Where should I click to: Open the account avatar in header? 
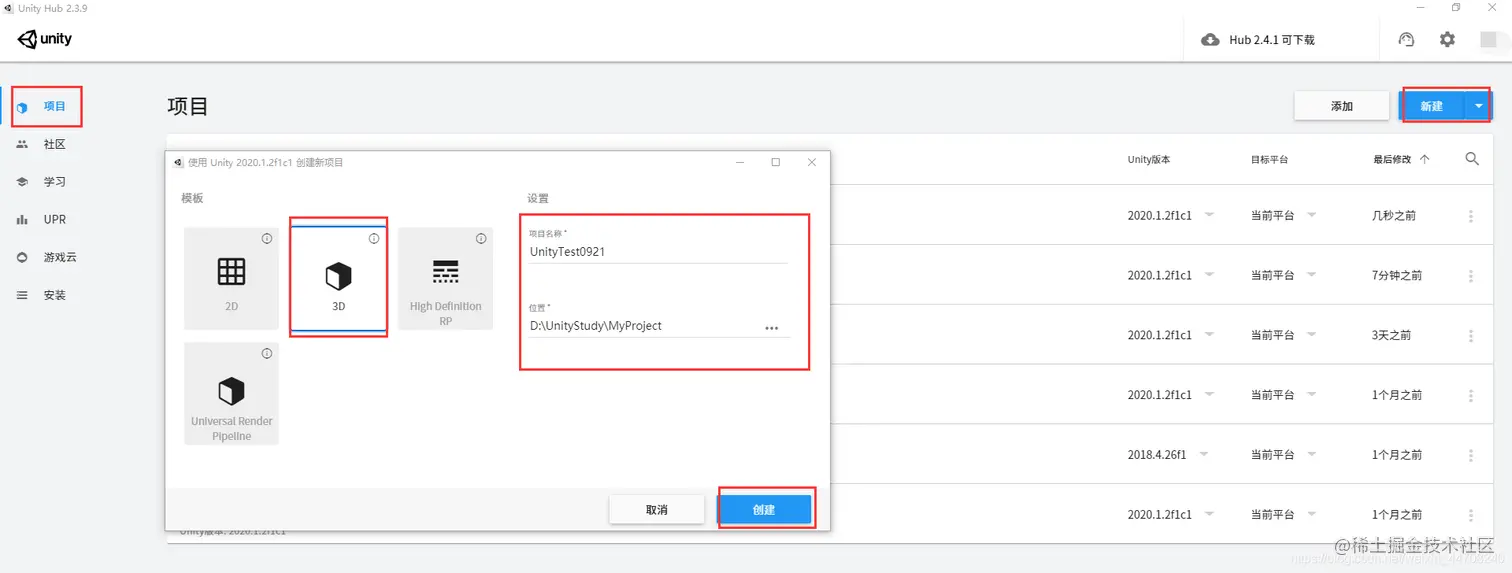coord(1488,40)
